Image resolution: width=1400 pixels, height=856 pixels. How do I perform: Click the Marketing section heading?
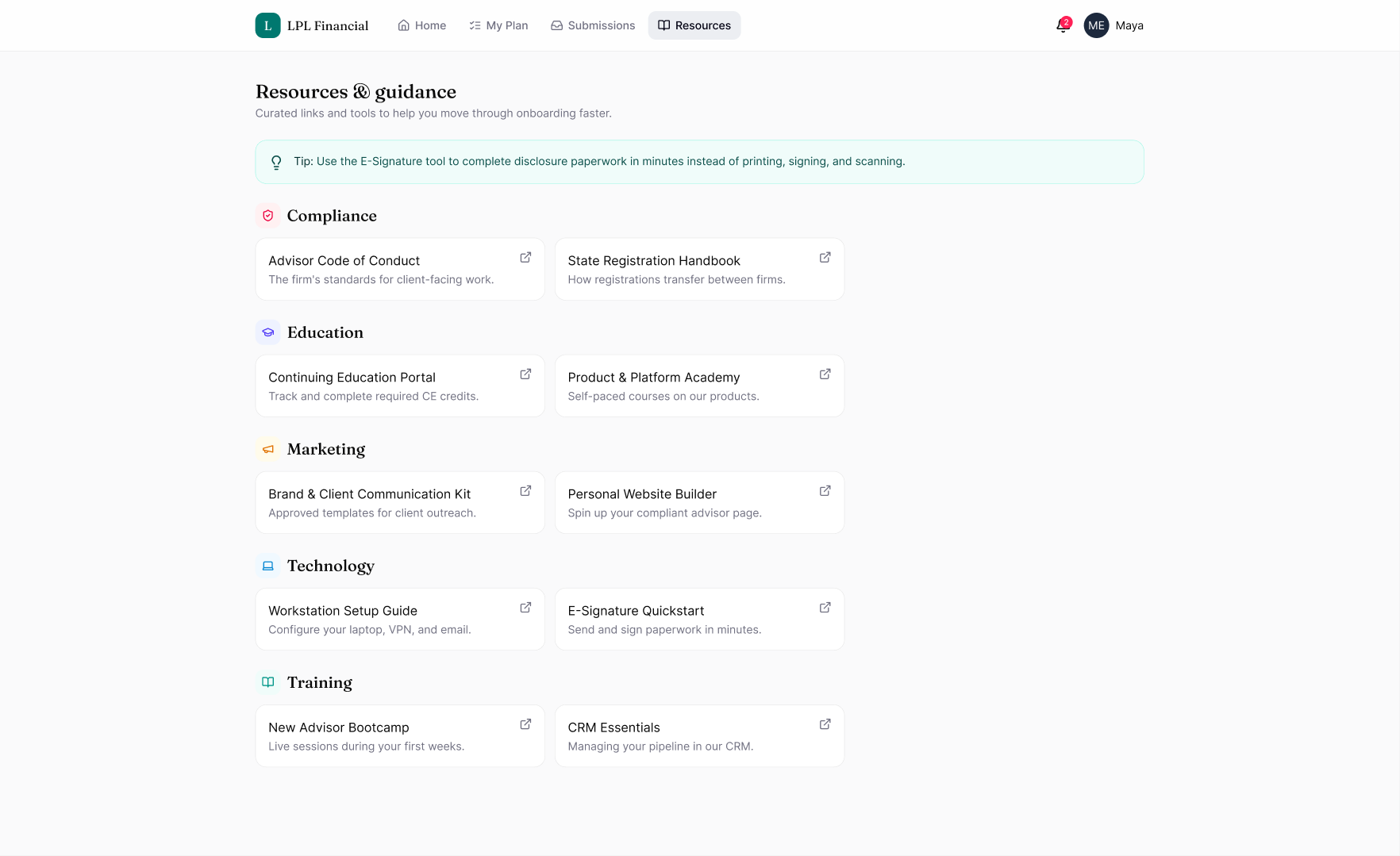326,449
